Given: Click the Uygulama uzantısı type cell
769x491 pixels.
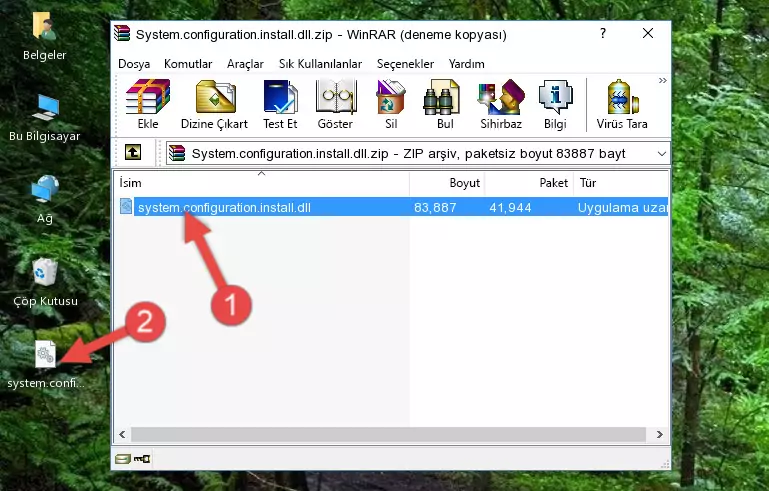Looking at the screenshot, I should coord(622,207).
